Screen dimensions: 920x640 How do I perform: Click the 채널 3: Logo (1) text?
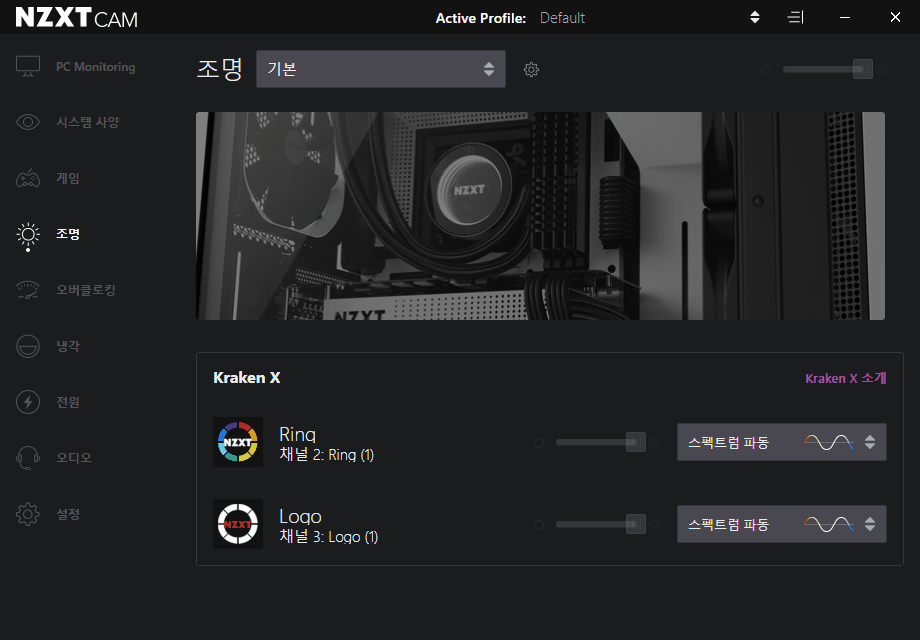[329, 537]
